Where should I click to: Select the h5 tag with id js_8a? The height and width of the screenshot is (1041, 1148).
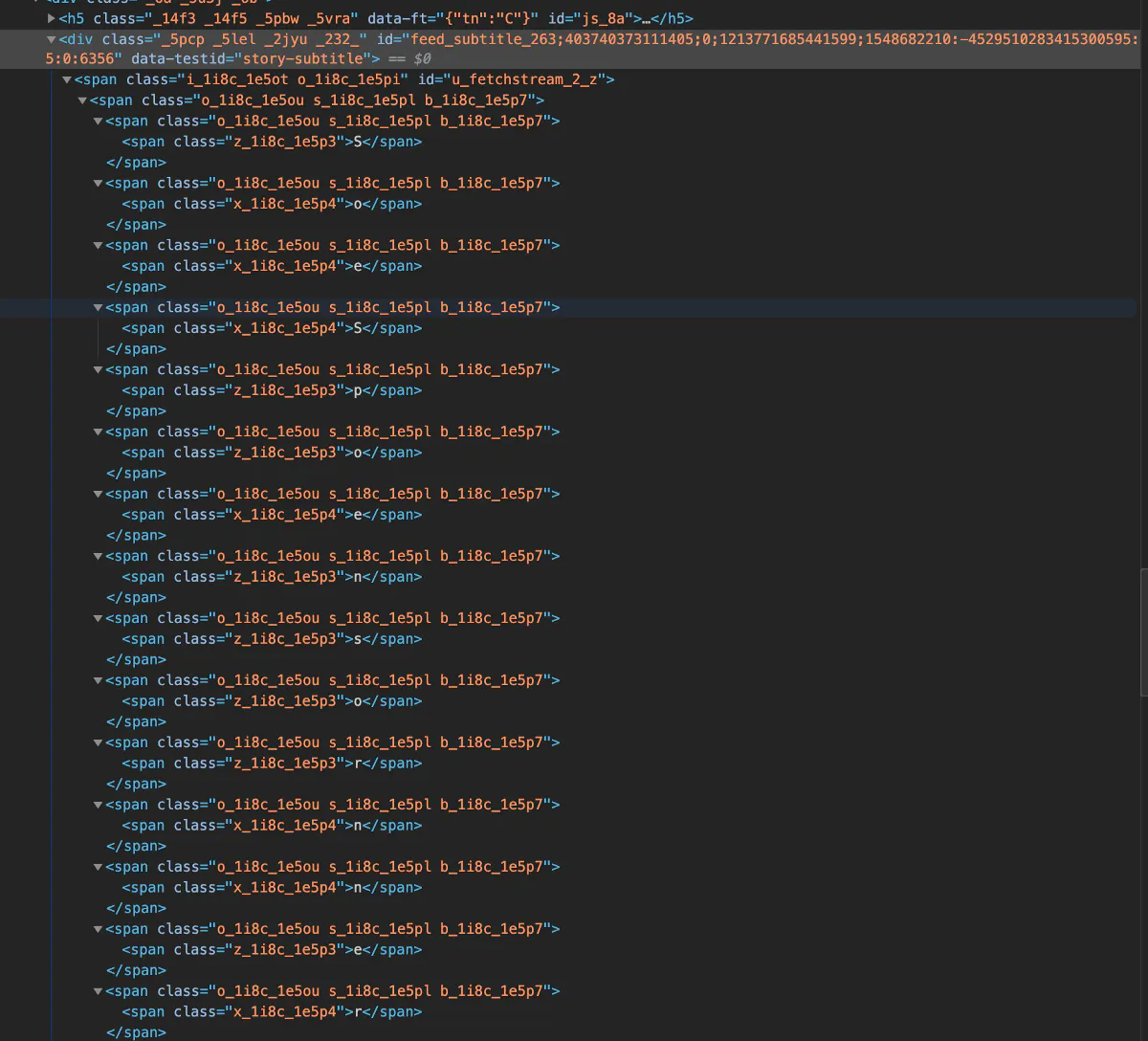(x=376, y=18)
